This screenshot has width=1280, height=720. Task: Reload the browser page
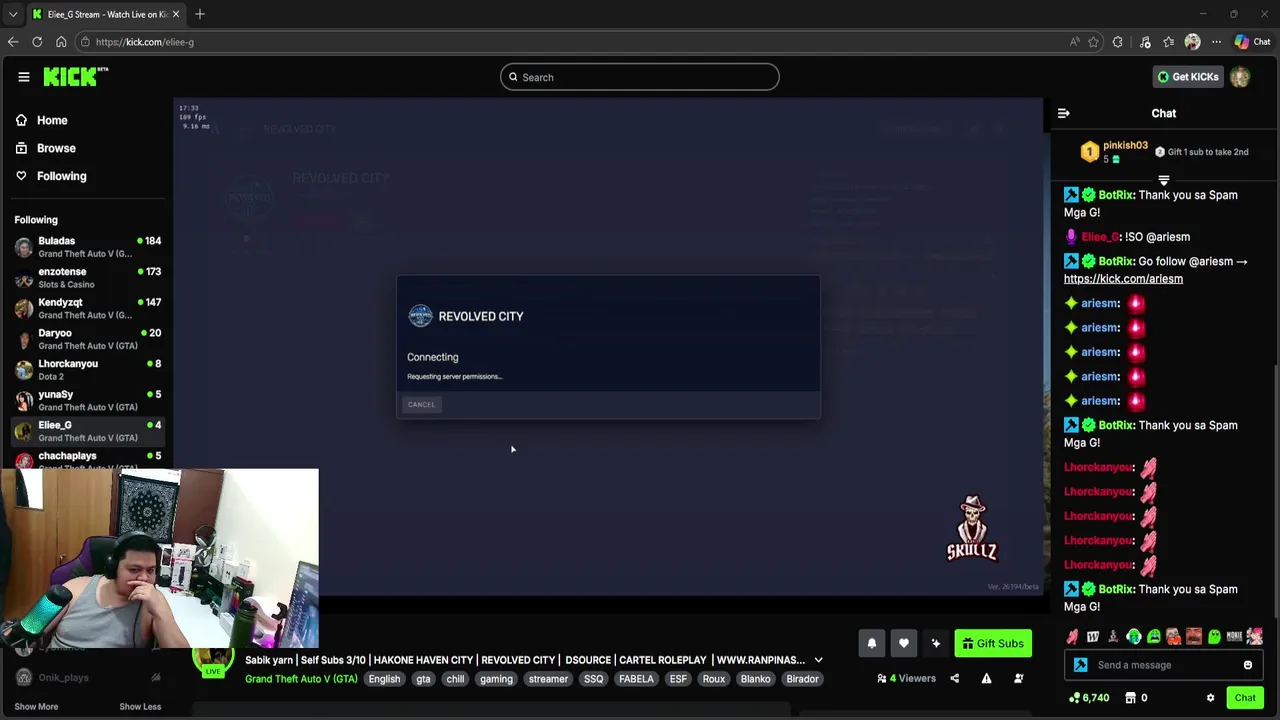pos(37,42)
